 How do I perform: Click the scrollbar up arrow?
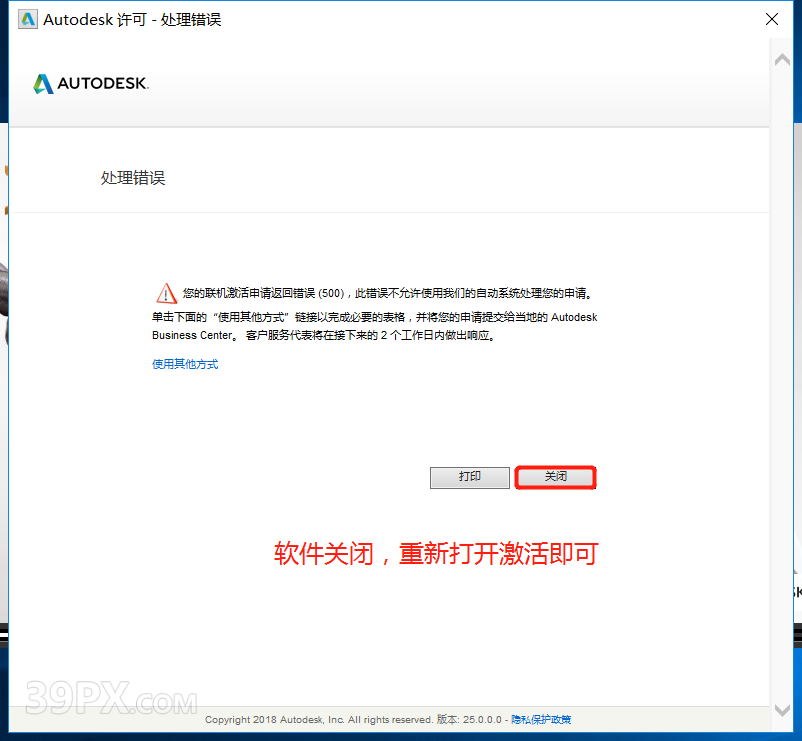tap(782, 59)
